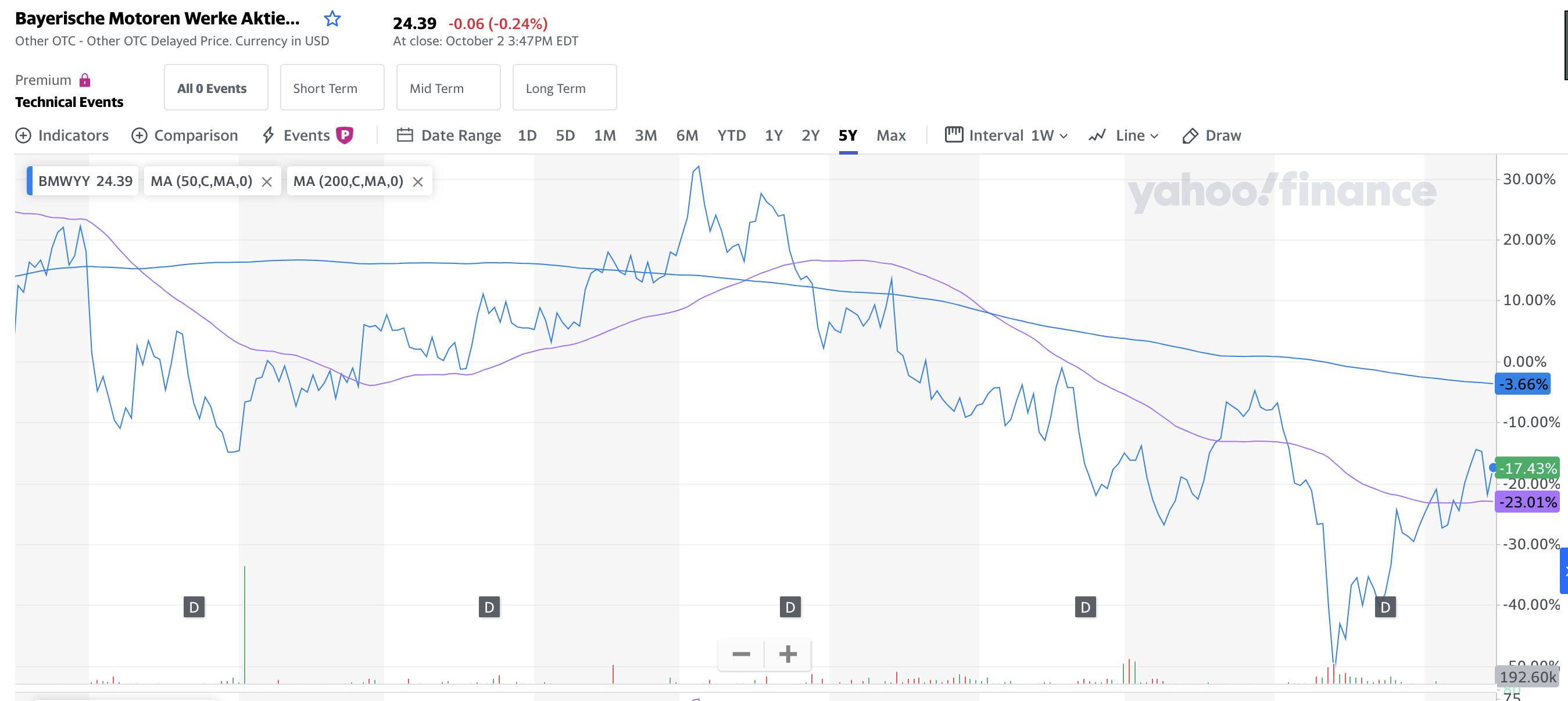1568x701 pixels.
Task: Click the -40.00% y-axis label
Action: click(x=1531, y=605)
